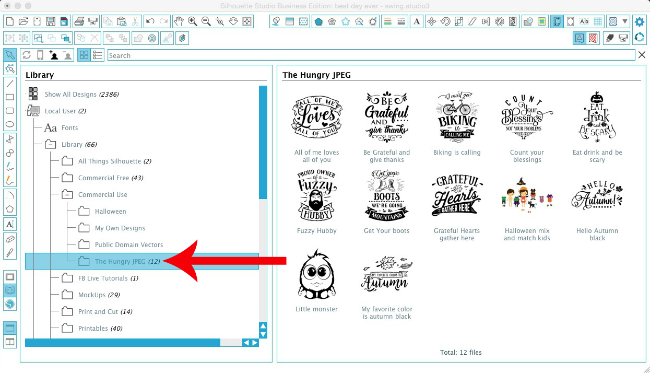
Task: Select the Text tool in left toolbar
Action: click(10, 224)
